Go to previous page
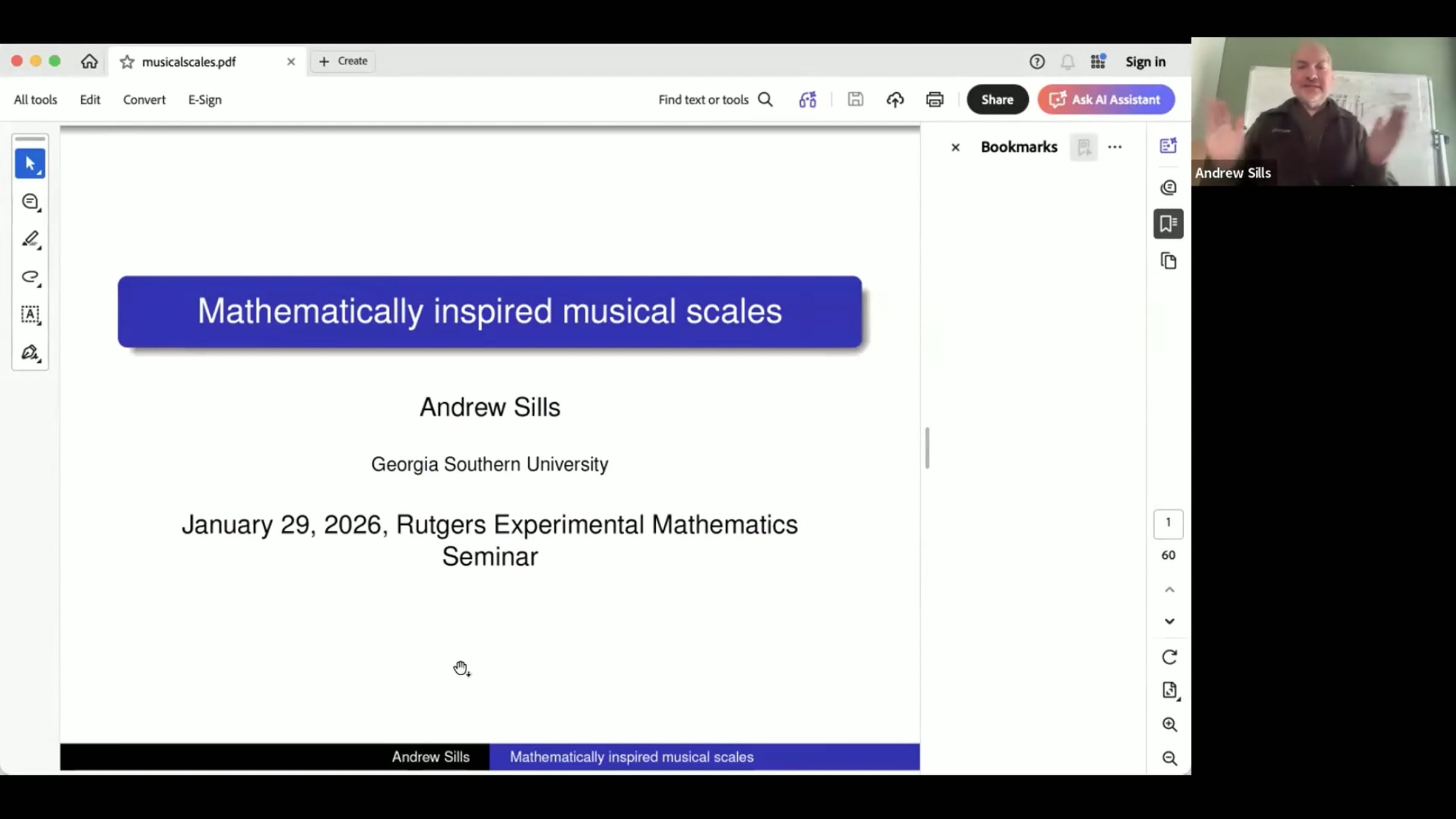1456x819 pixels. point(1170,590)
